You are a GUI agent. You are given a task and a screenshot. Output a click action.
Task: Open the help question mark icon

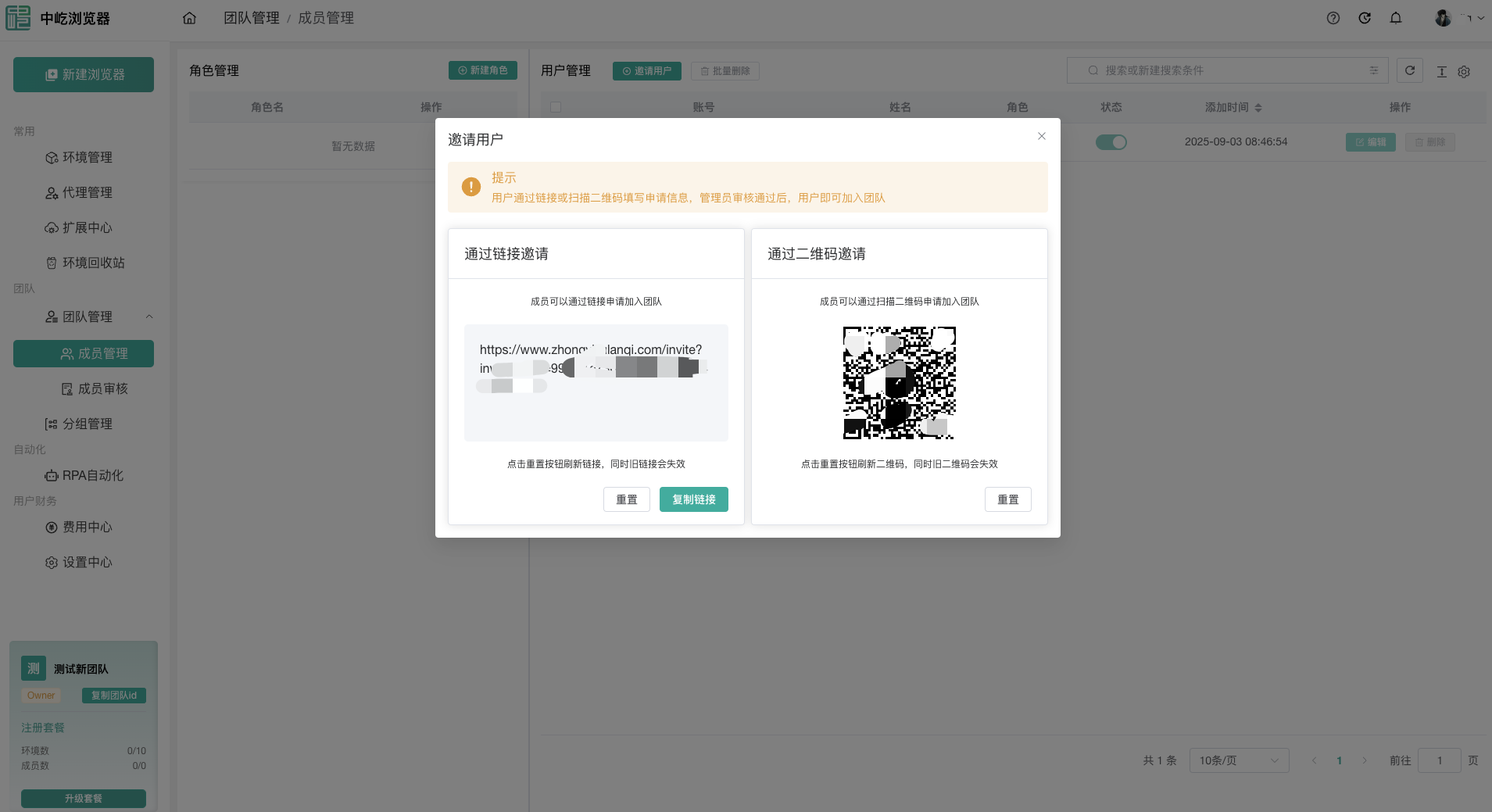pos(1333,18)
